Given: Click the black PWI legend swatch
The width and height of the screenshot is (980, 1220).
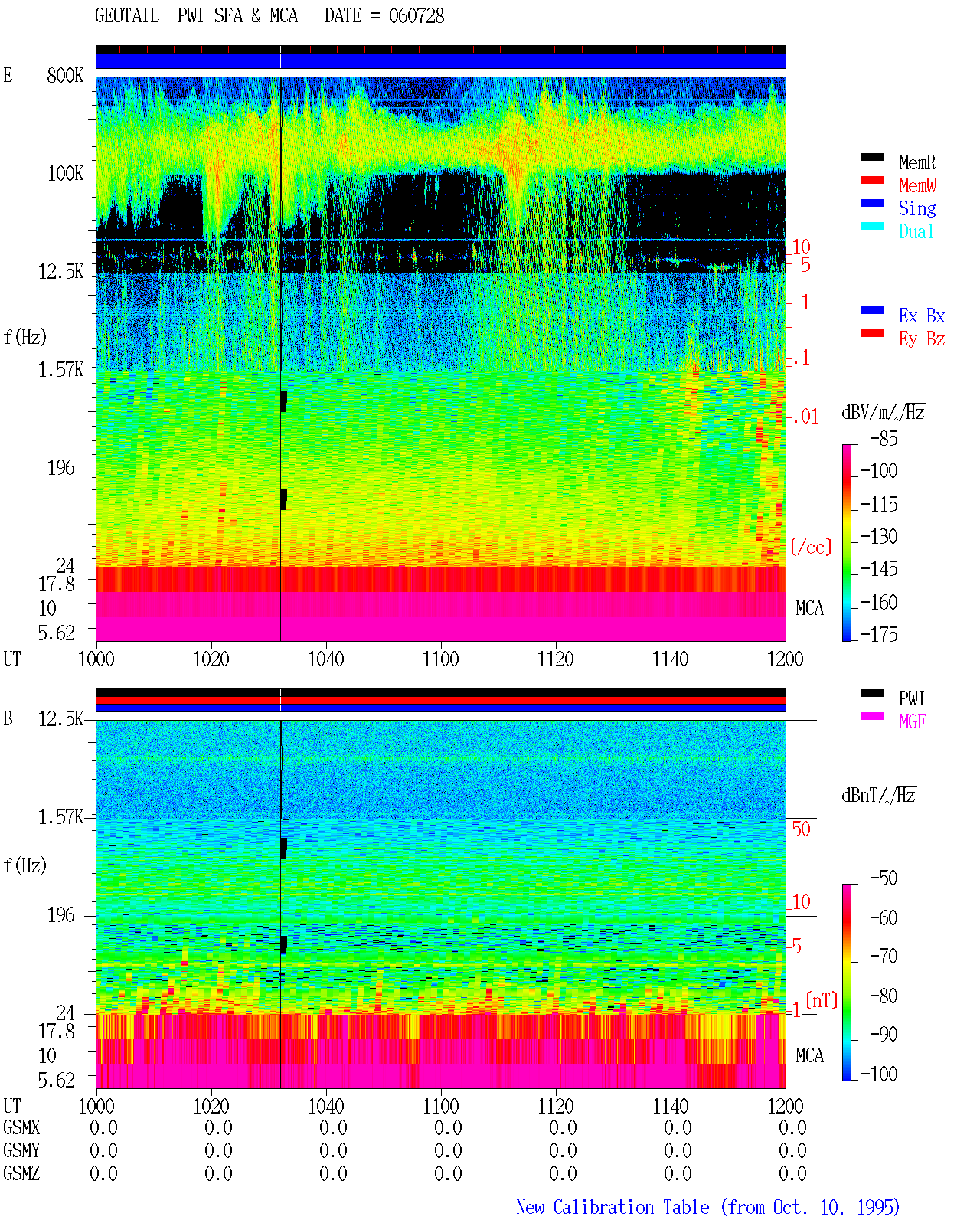Looking at the screenshot, I should point(872,693).
